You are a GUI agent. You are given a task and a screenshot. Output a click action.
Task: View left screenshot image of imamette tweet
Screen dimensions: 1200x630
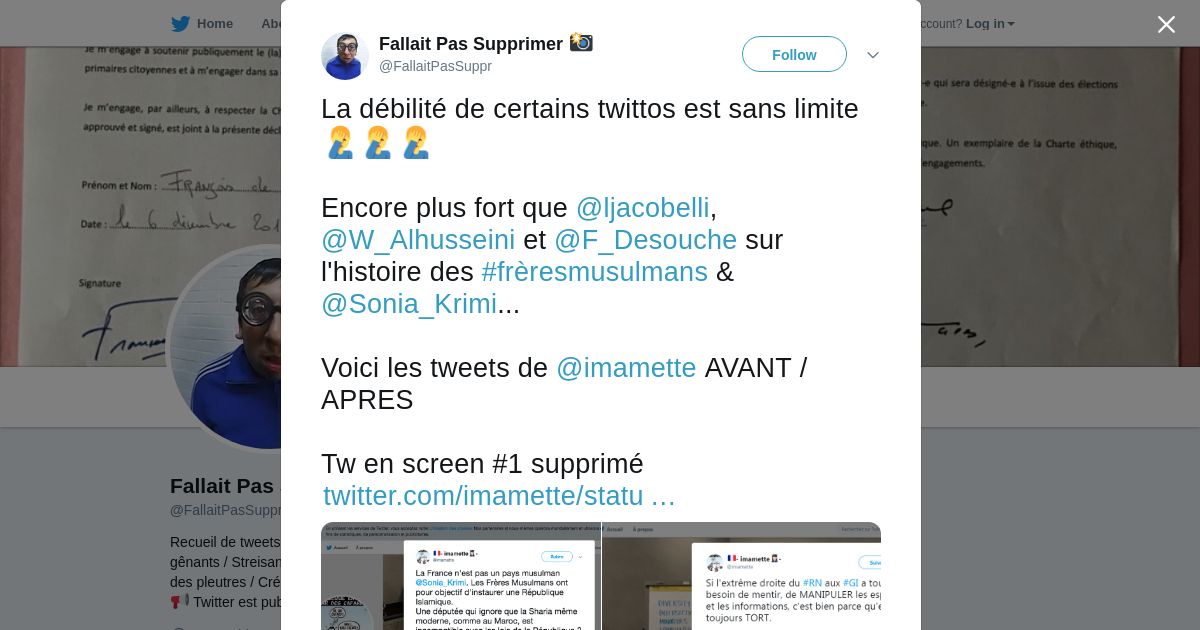click(460, 576)
